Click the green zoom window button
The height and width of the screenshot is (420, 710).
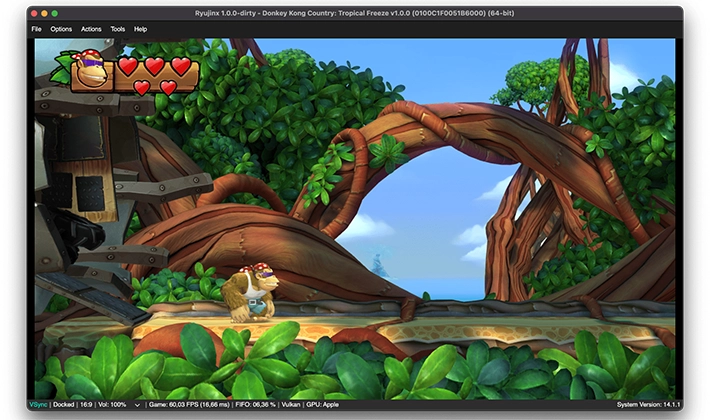pyautogui.click(x=55, y=14)
